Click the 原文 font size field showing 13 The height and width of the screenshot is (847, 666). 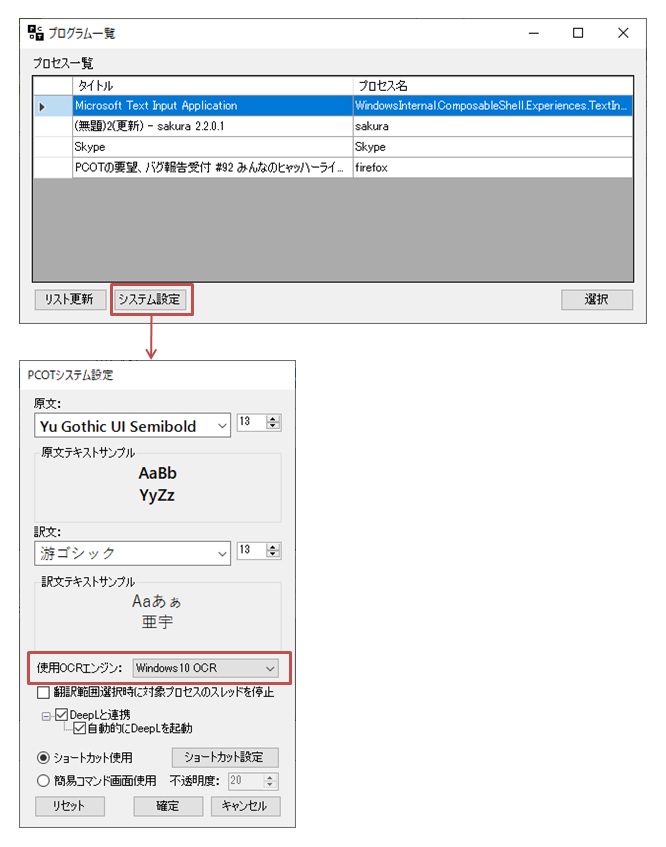(x=251, y=422)
